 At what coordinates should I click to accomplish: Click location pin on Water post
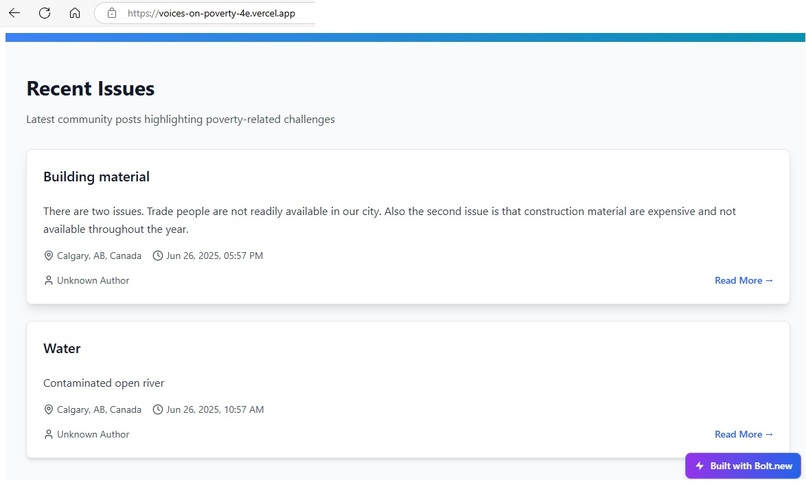[48, 409]
